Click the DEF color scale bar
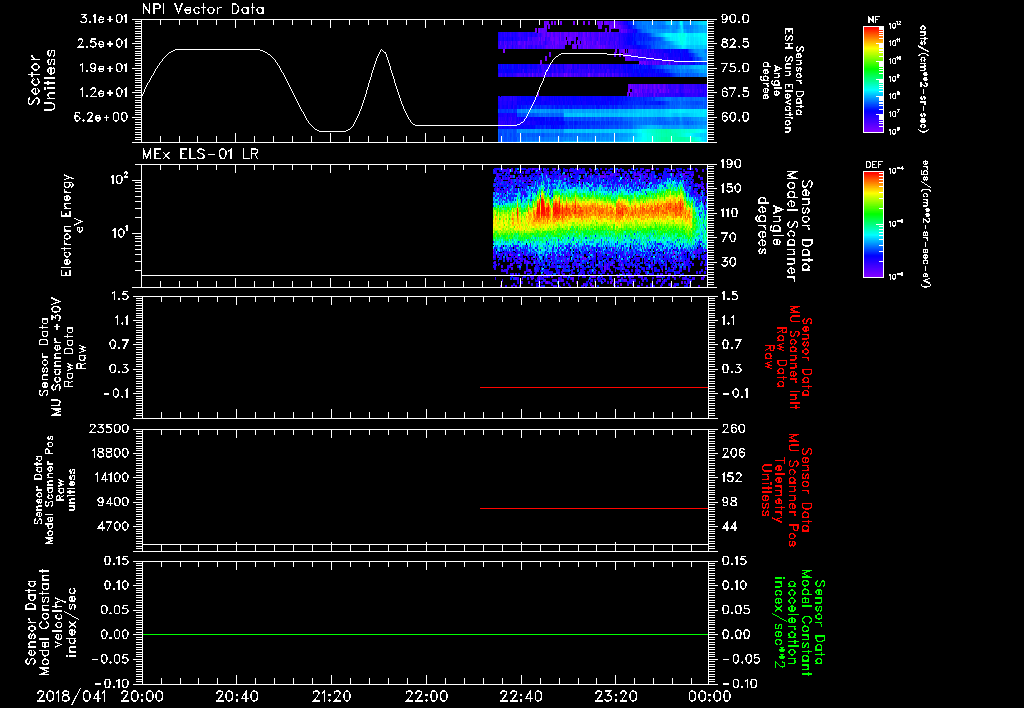 point(873,224)
